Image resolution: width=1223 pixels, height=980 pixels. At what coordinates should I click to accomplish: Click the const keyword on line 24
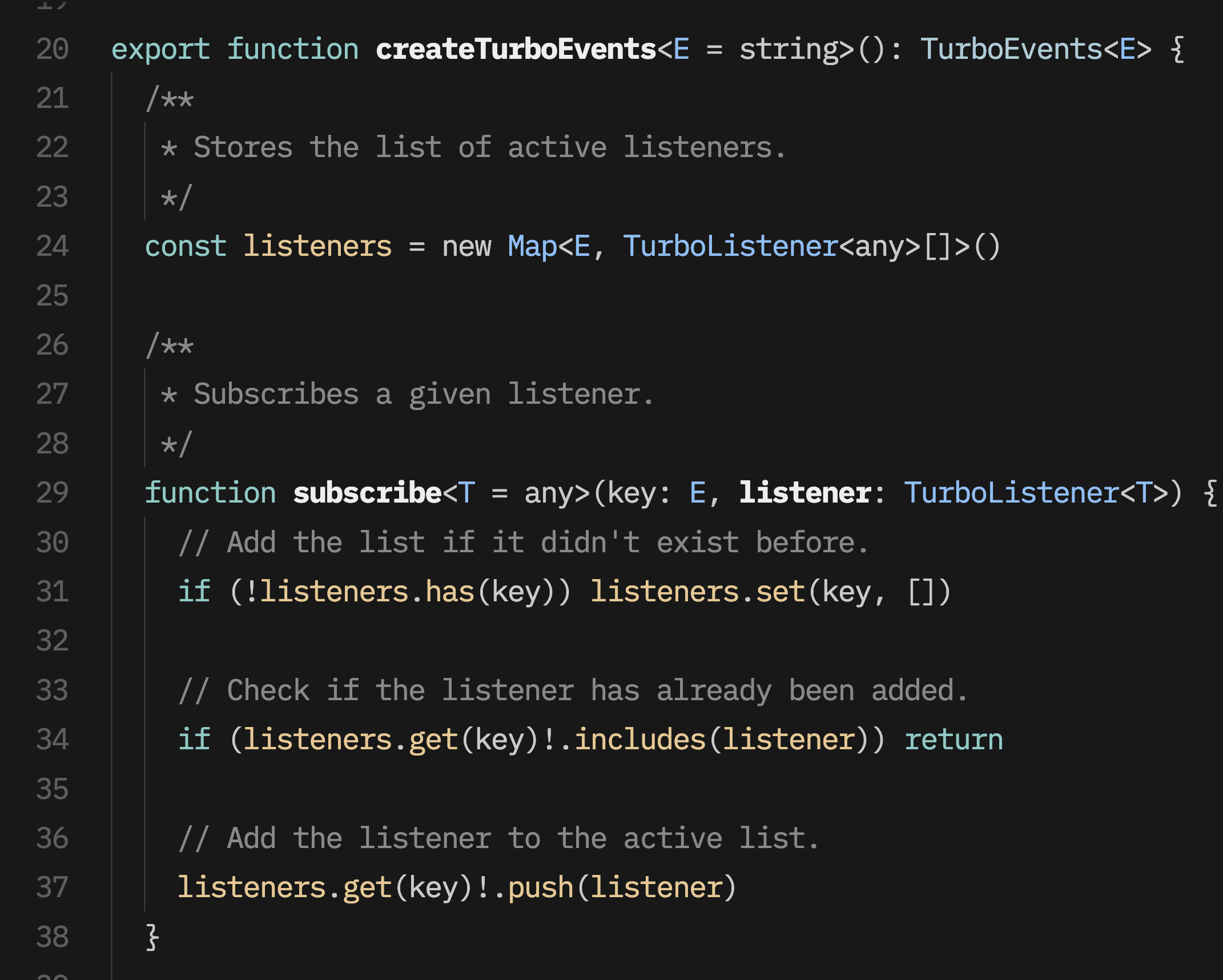186,246
